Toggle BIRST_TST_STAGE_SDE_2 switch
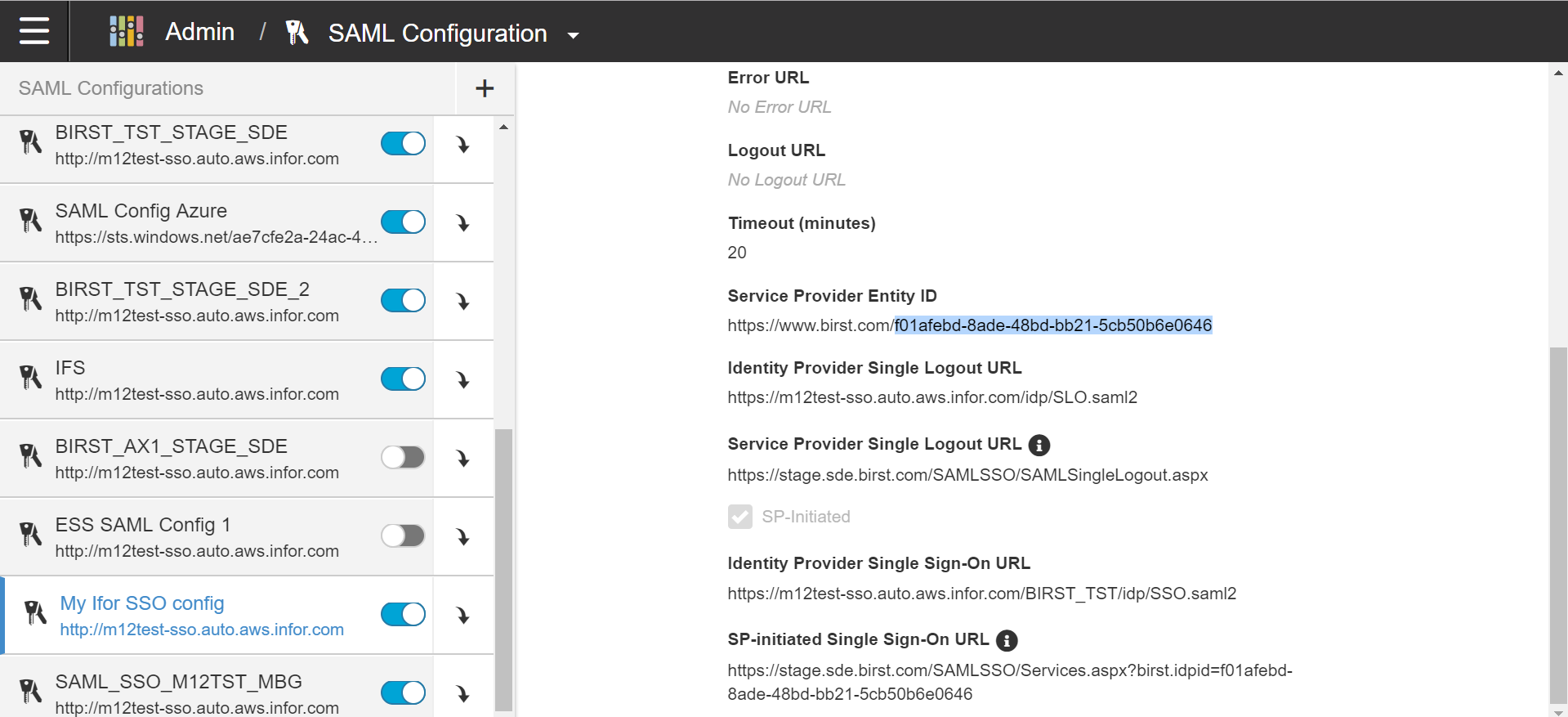 [403, 300]
